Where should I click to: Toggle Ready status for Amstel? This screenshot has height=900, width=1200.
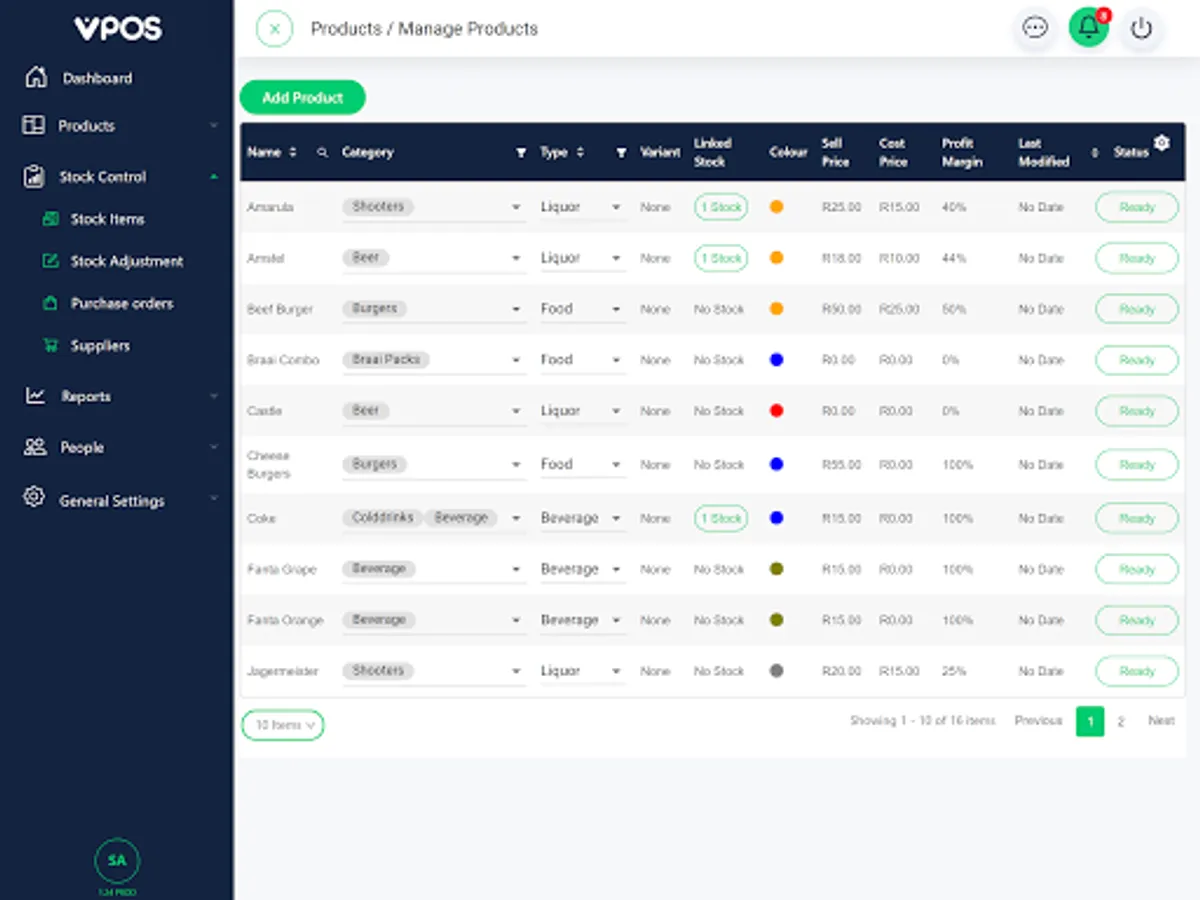pyautogui.click(x=1137, y=258)
